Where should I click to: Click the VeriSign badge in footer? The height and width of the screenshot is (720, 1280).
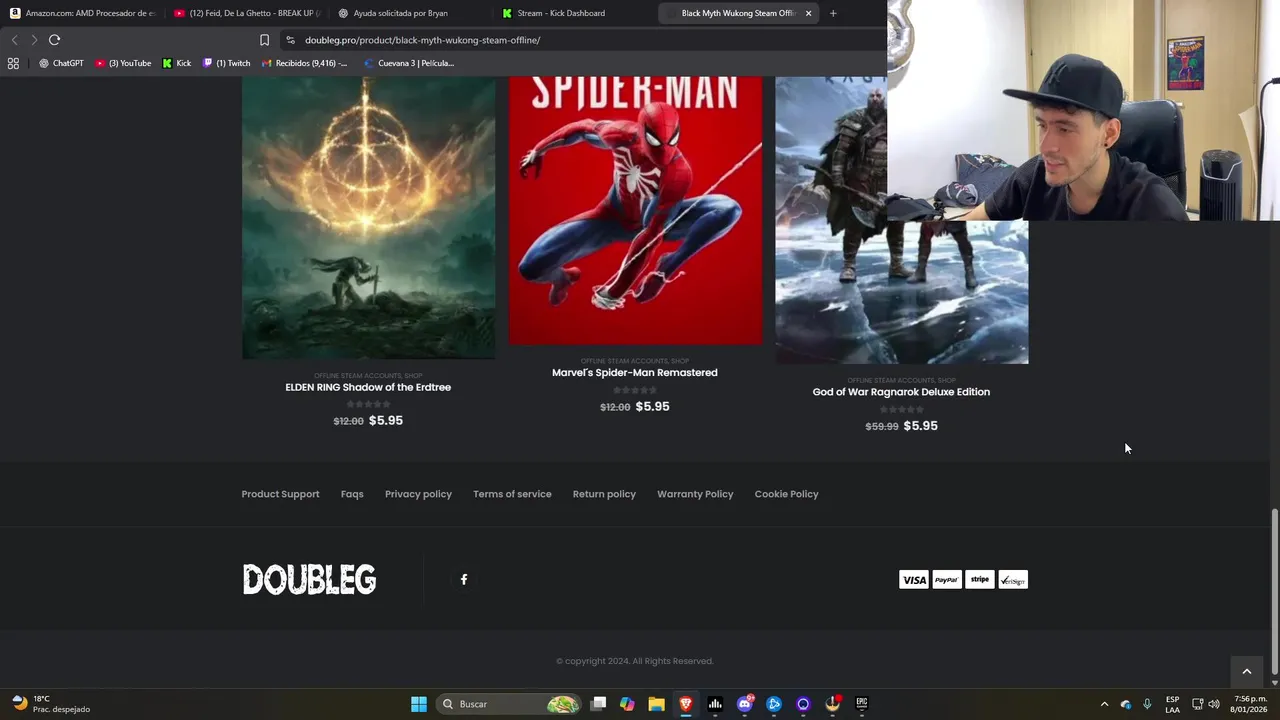click(1013, 580)
